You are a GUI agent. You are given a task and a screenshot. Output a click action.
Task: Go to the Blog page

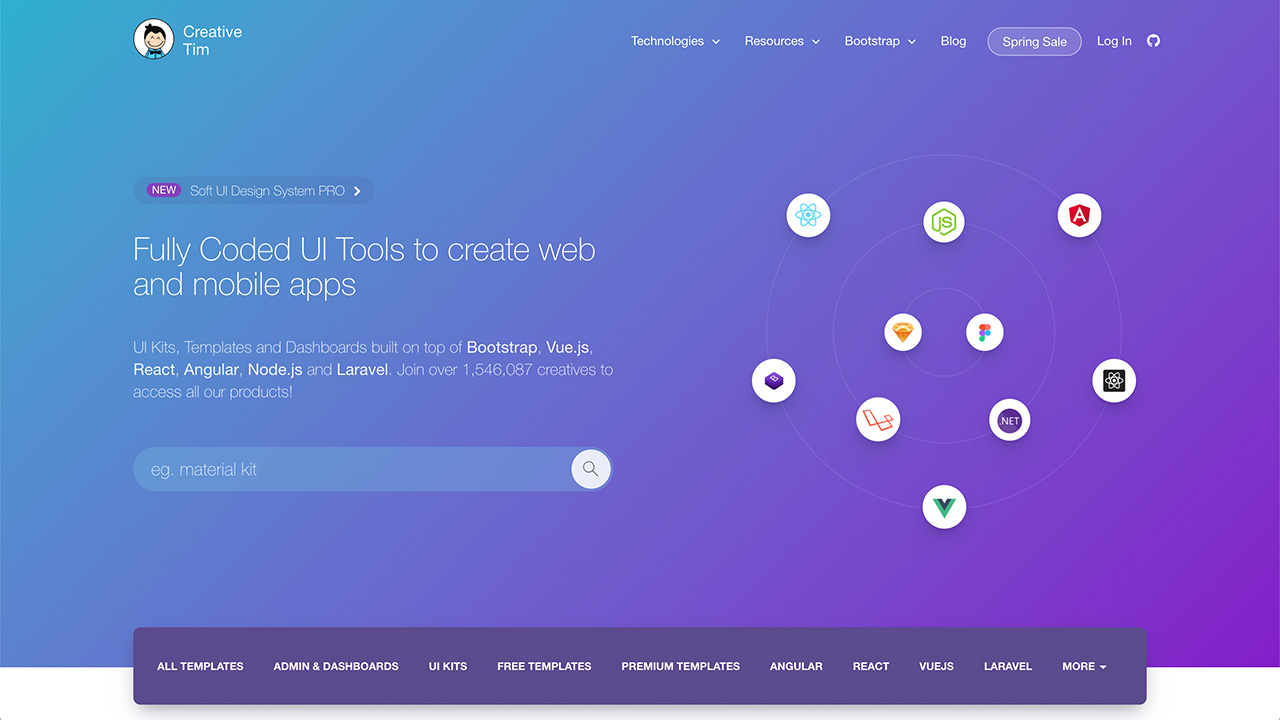[953, 41]
